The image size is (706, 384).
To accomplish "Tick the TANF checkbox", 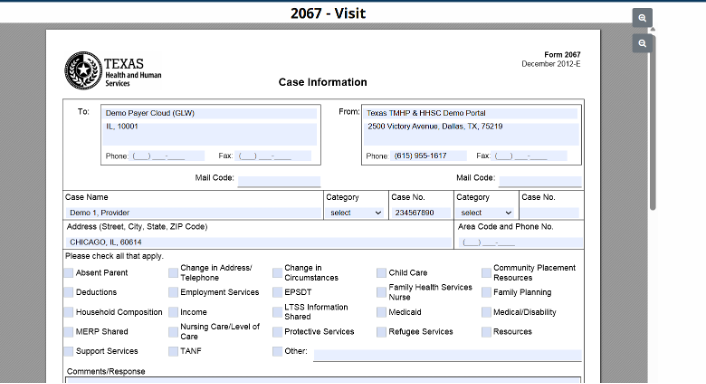I will [x=173, y=351].
